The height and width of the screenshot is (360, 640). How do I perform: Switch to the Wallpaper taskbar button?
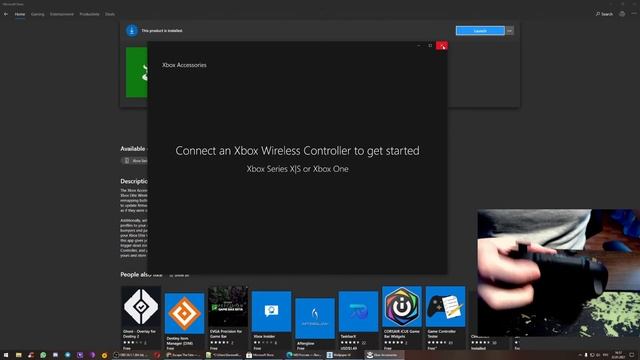(x=344, y=355)
